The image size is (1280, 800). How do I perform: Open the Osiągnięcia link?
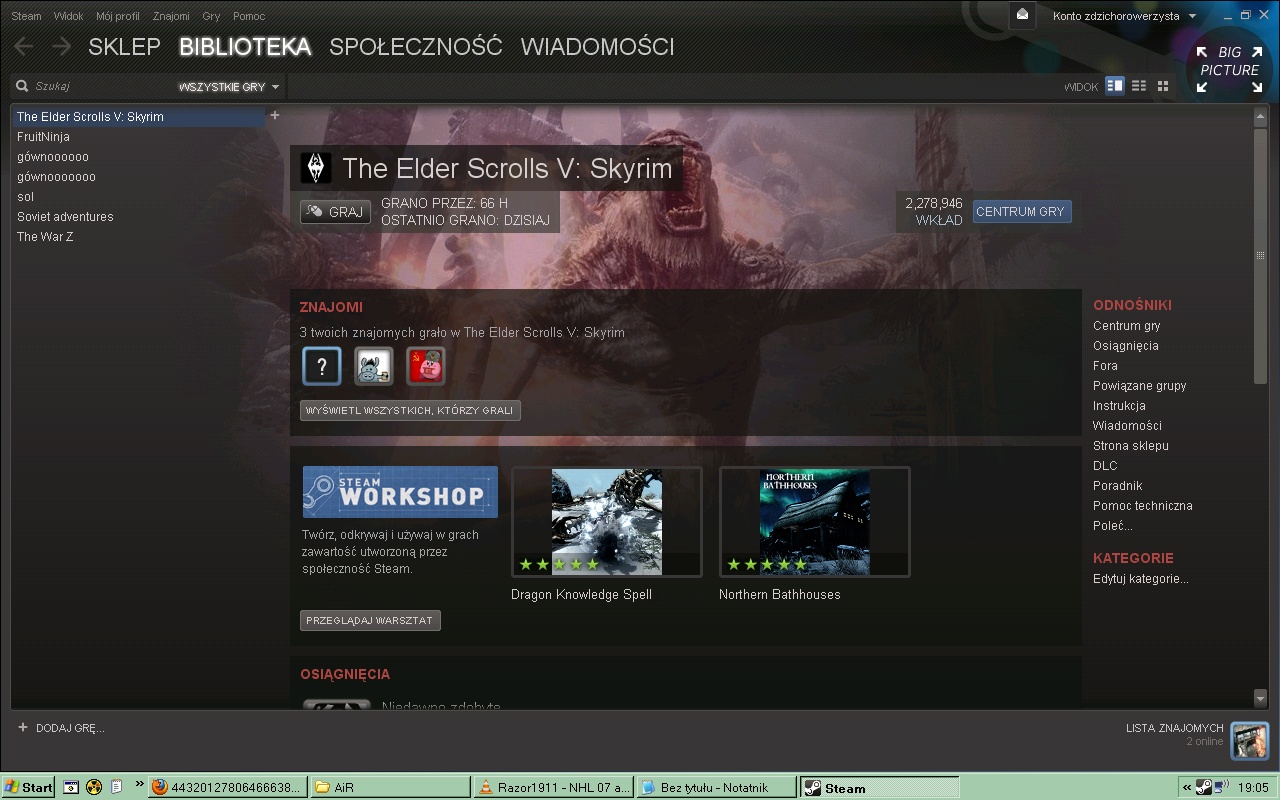click(x=1125, y=346)
